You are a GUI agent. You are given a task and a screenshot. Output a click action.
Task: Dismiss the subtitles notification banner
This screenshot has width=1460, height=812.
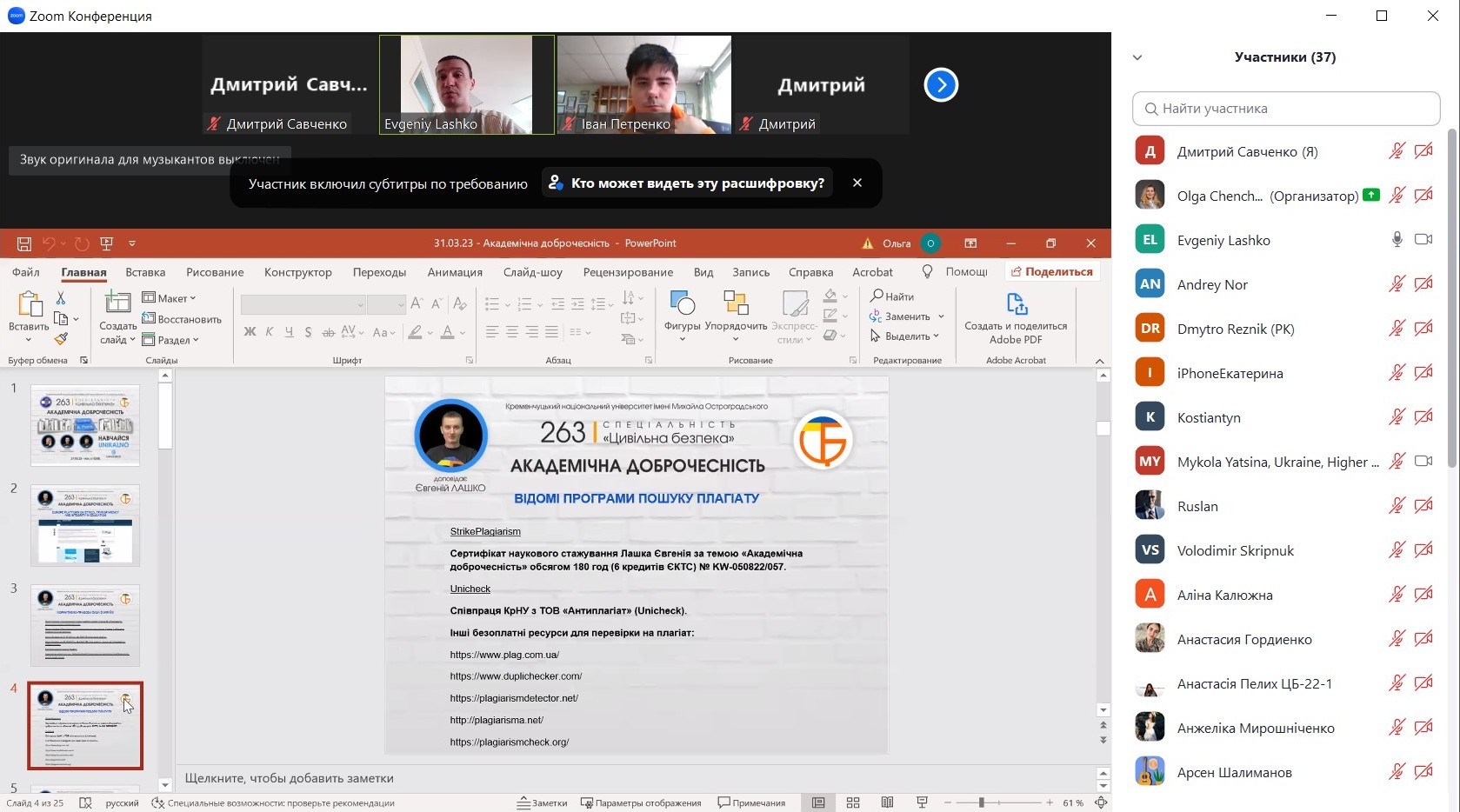point(857,183)
